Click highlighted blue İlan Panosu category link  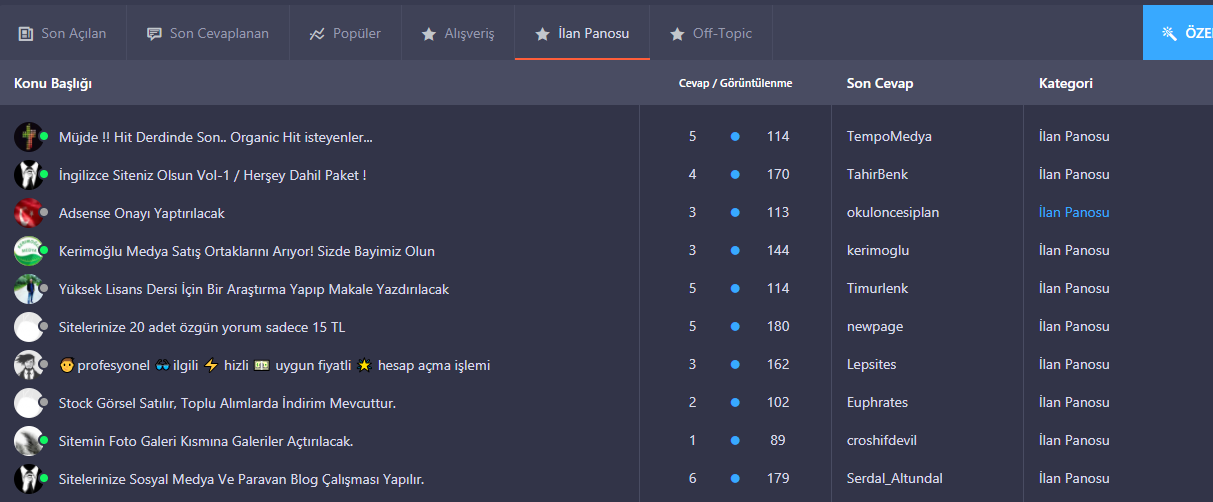click(x=1074, y=212)
